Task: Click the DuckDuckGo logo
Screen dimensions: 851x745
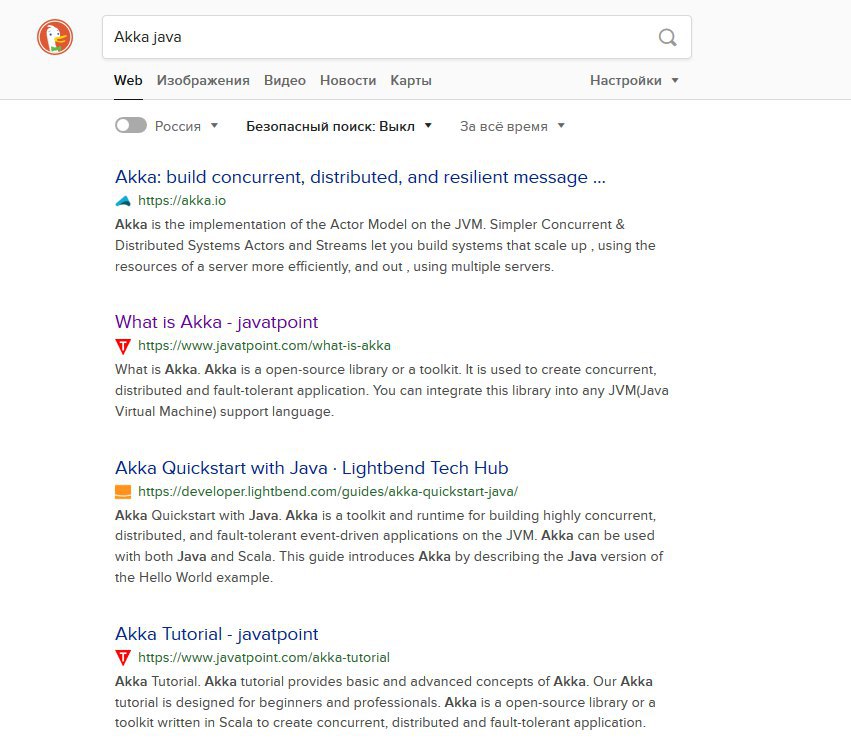Action: tap(55, 37)
